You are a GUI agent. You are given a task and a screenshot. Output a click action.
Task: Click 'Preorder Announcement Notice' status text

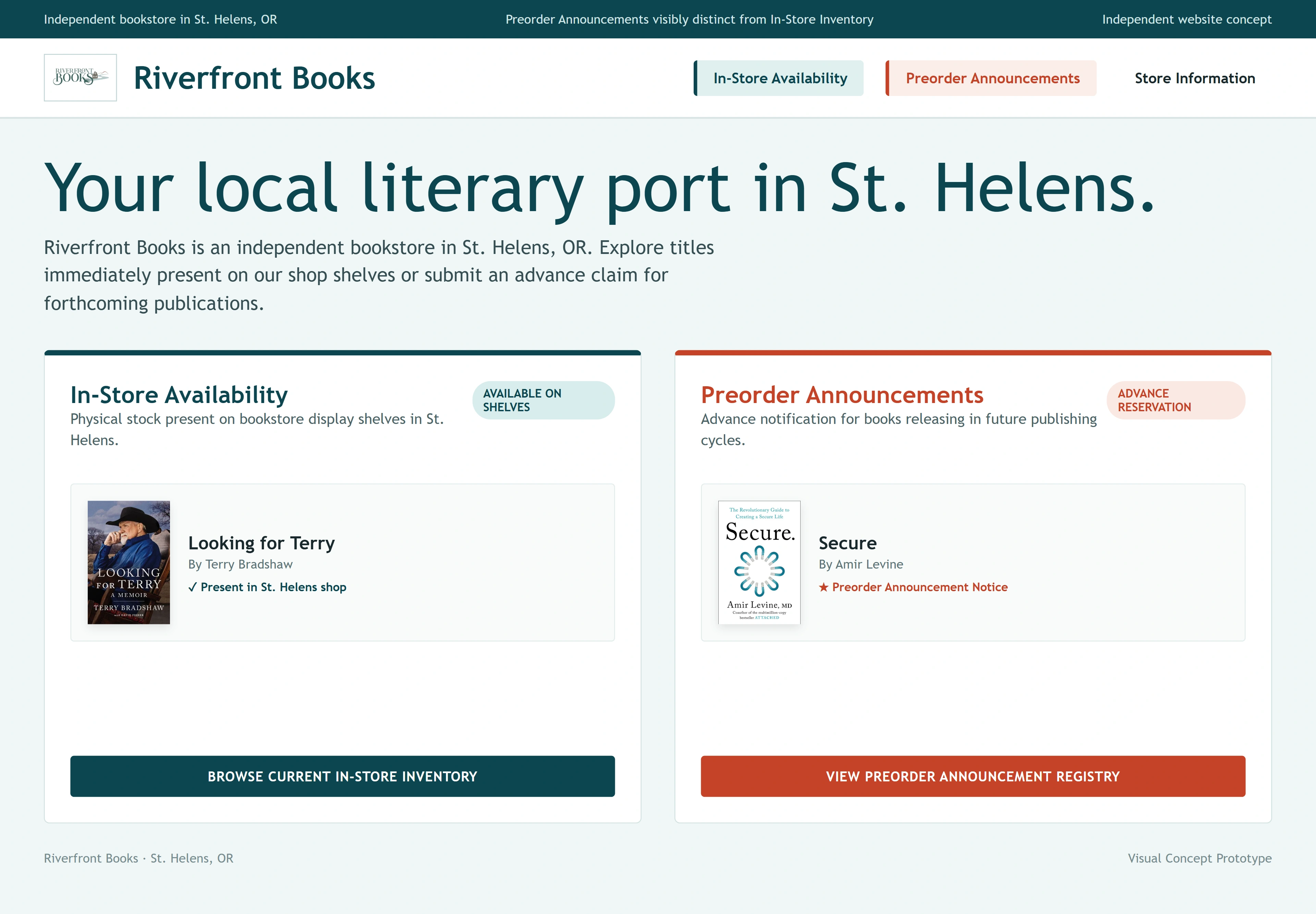tap(920, 587)
